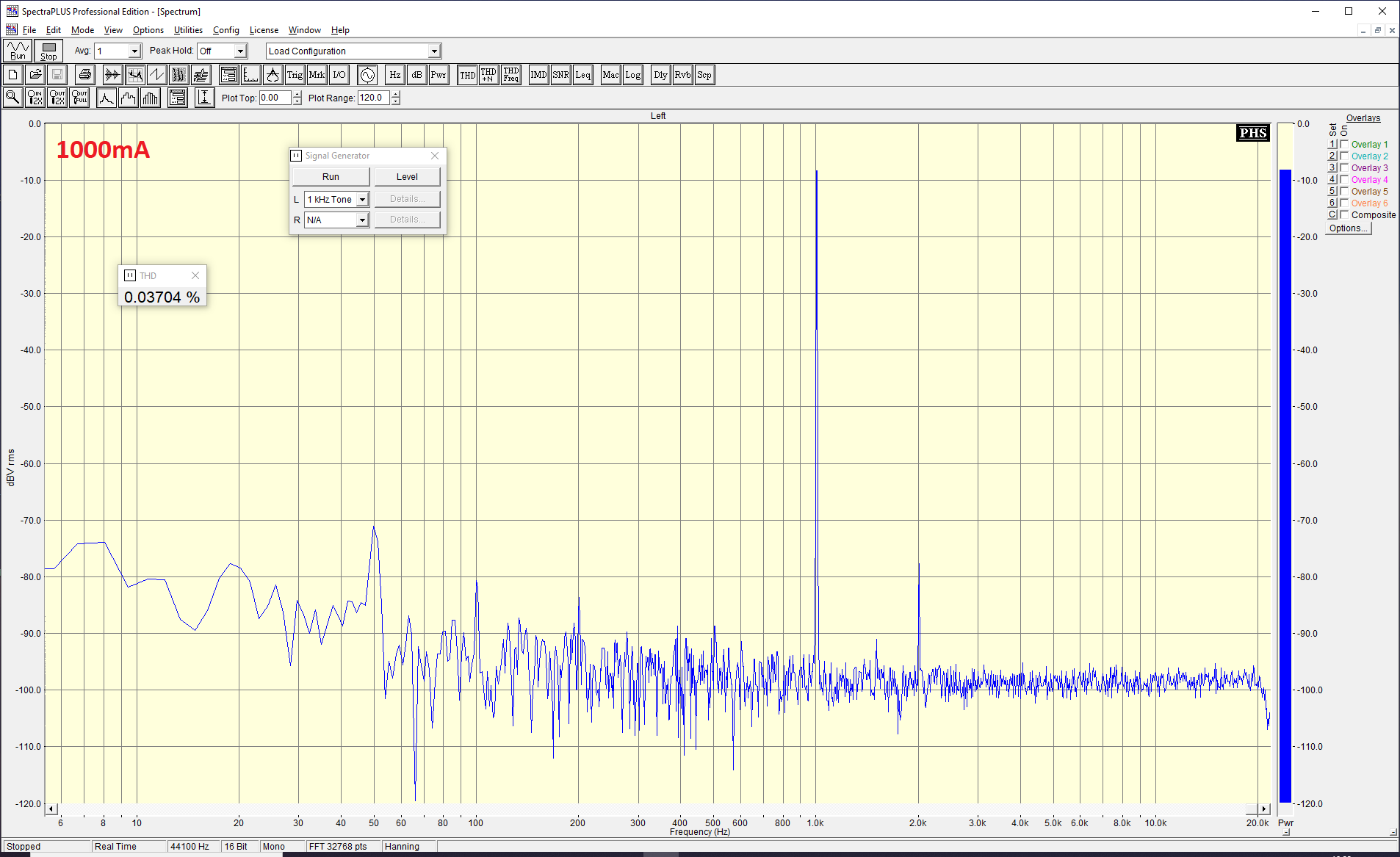This screenshot has height=857, width=1400.
Task: Open the Mode menu
Action: point(82,30)
